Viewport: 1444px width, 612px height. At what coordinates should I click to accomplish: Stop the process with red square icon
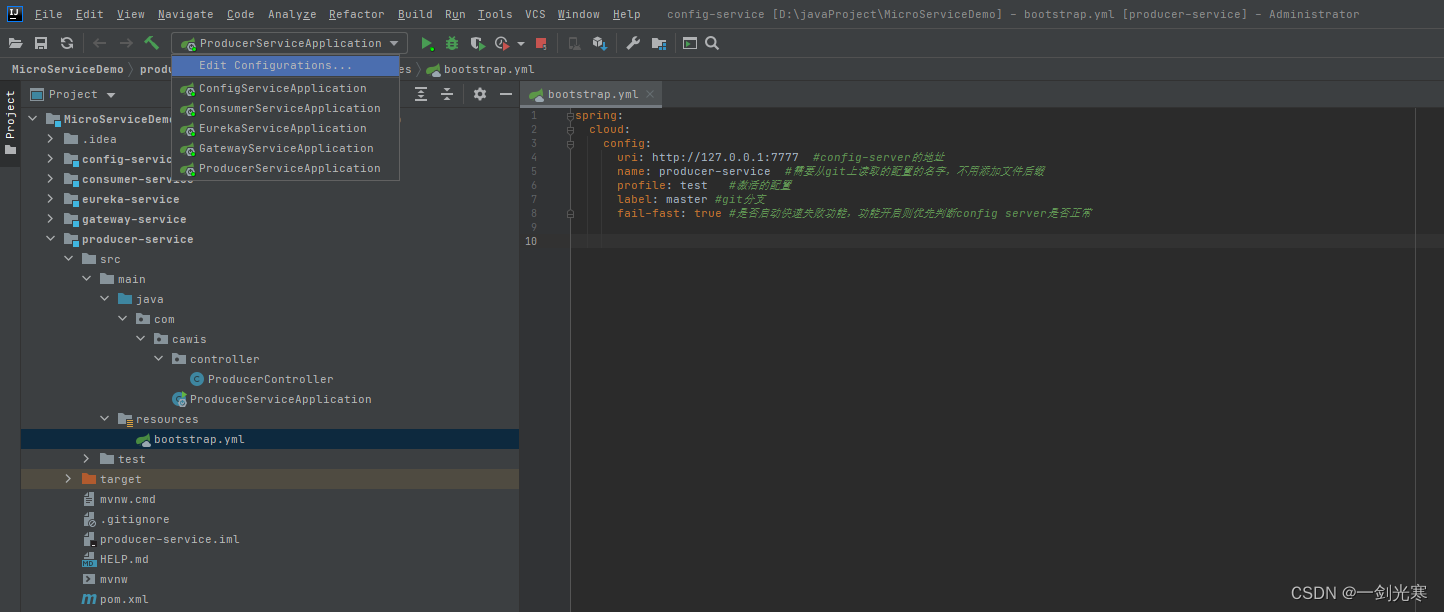[x=541, y=43]
